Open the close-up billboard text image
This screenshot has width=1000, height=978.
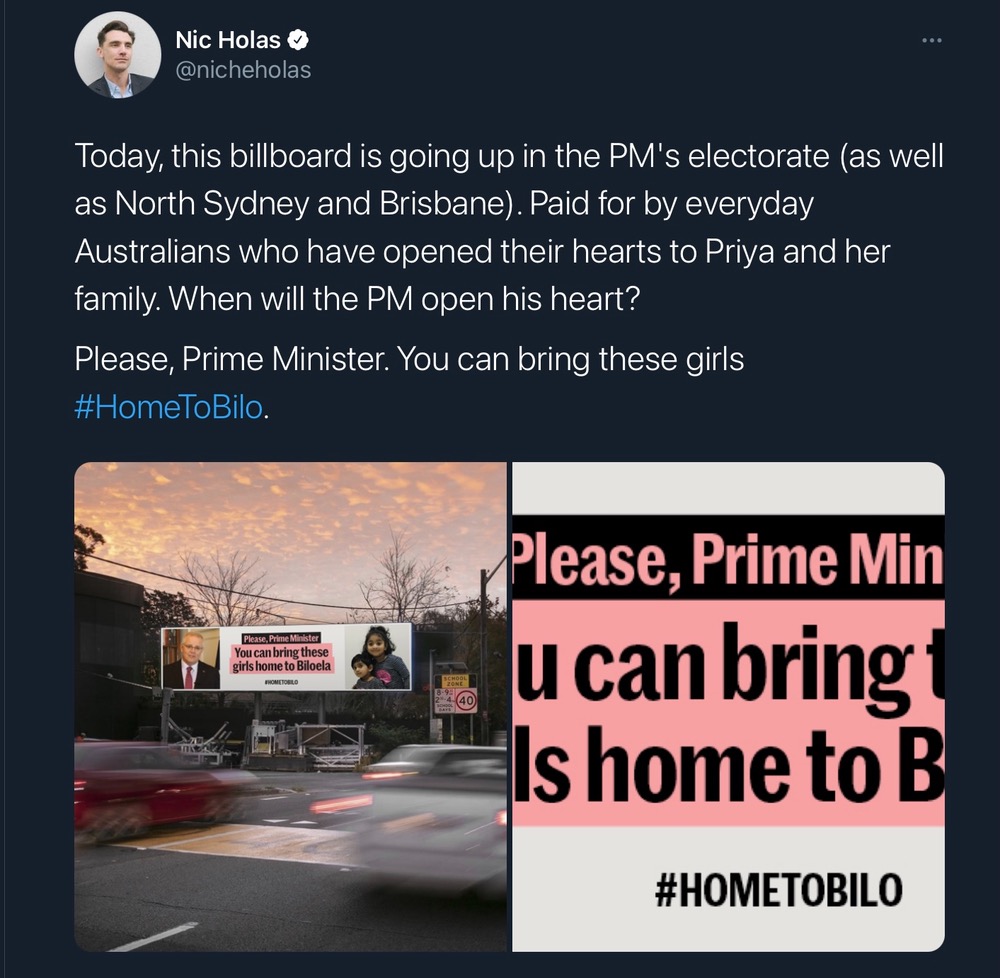(x=728, y=706)
